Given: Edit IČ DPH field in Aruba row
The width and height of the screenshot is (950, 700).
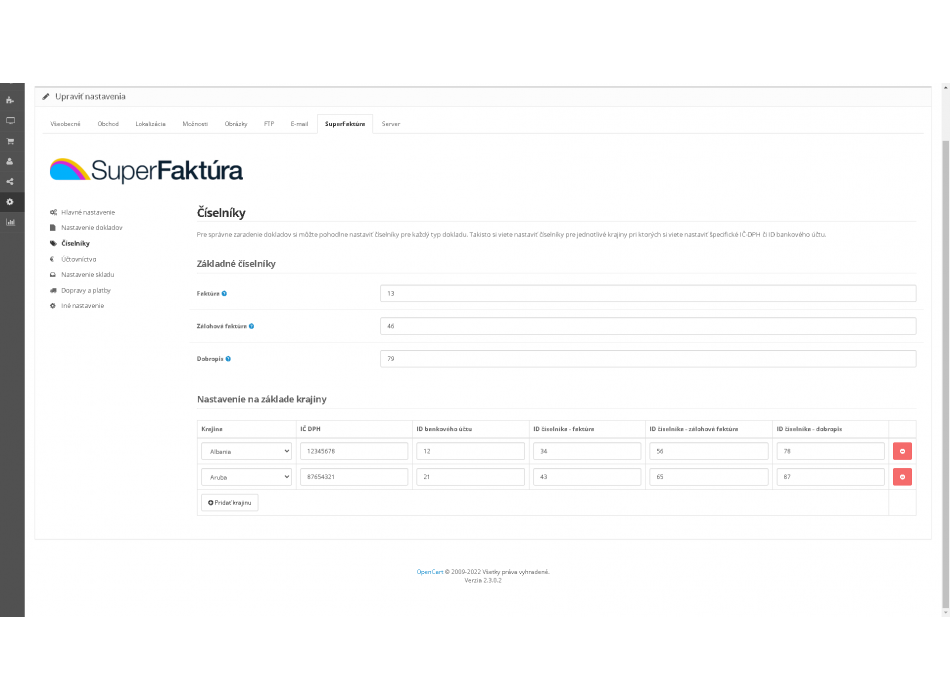Looking at the screenshot, I should tap(354, 477).
